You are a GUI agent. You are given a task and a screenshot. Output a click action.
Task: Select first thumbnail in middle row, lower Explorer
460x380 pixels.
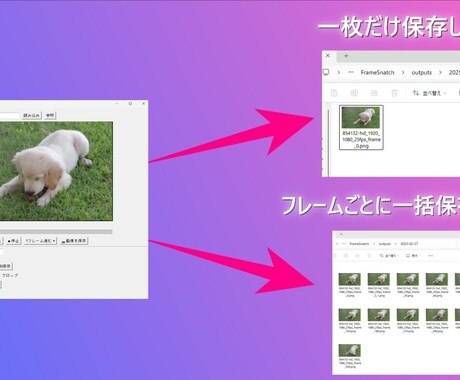tap(350, 315)
